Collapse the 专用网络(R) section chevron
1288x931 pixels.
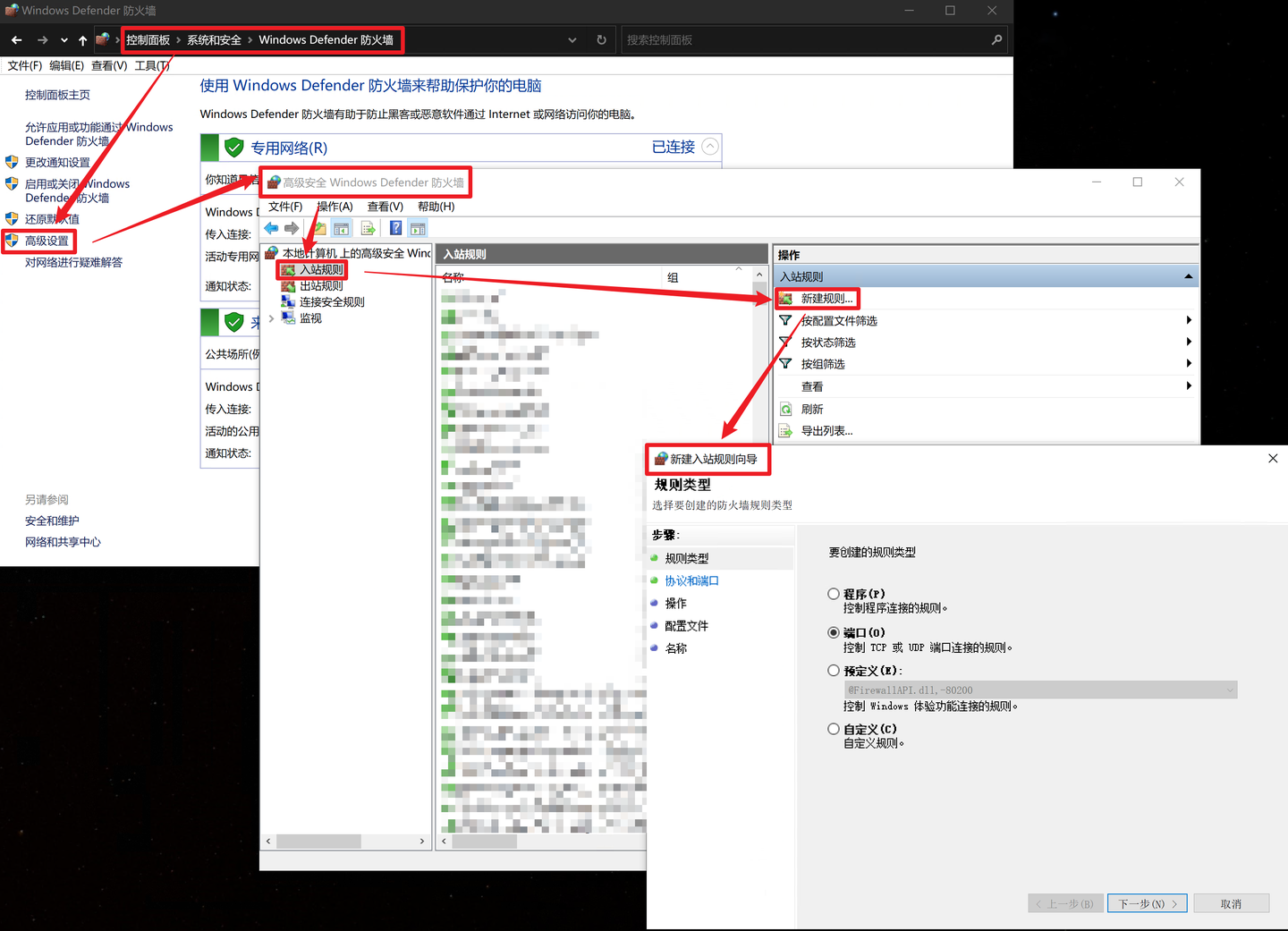710,147
